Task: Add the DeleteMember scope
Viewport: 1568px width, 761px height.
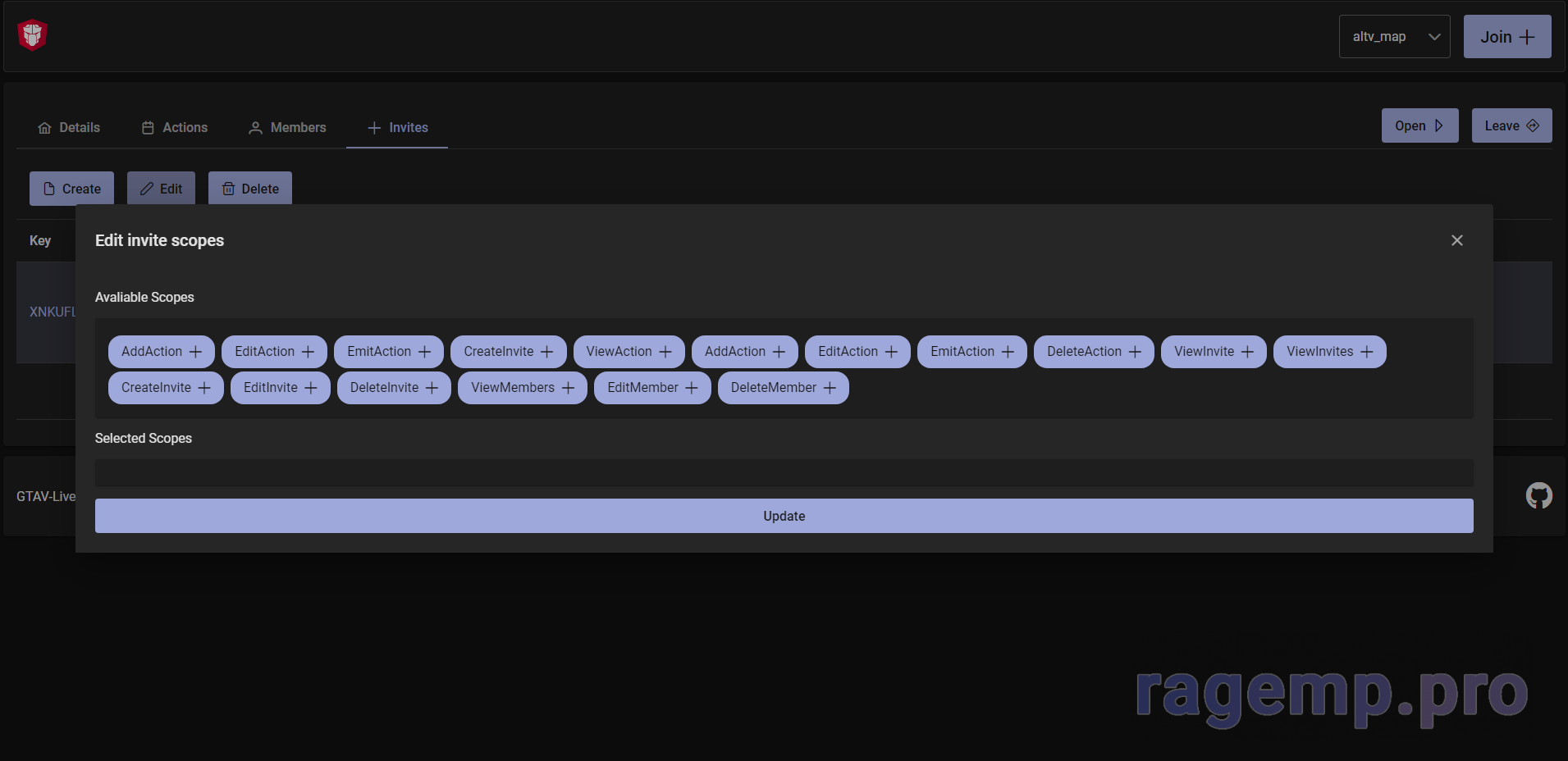Action: [x=784, y=388]
